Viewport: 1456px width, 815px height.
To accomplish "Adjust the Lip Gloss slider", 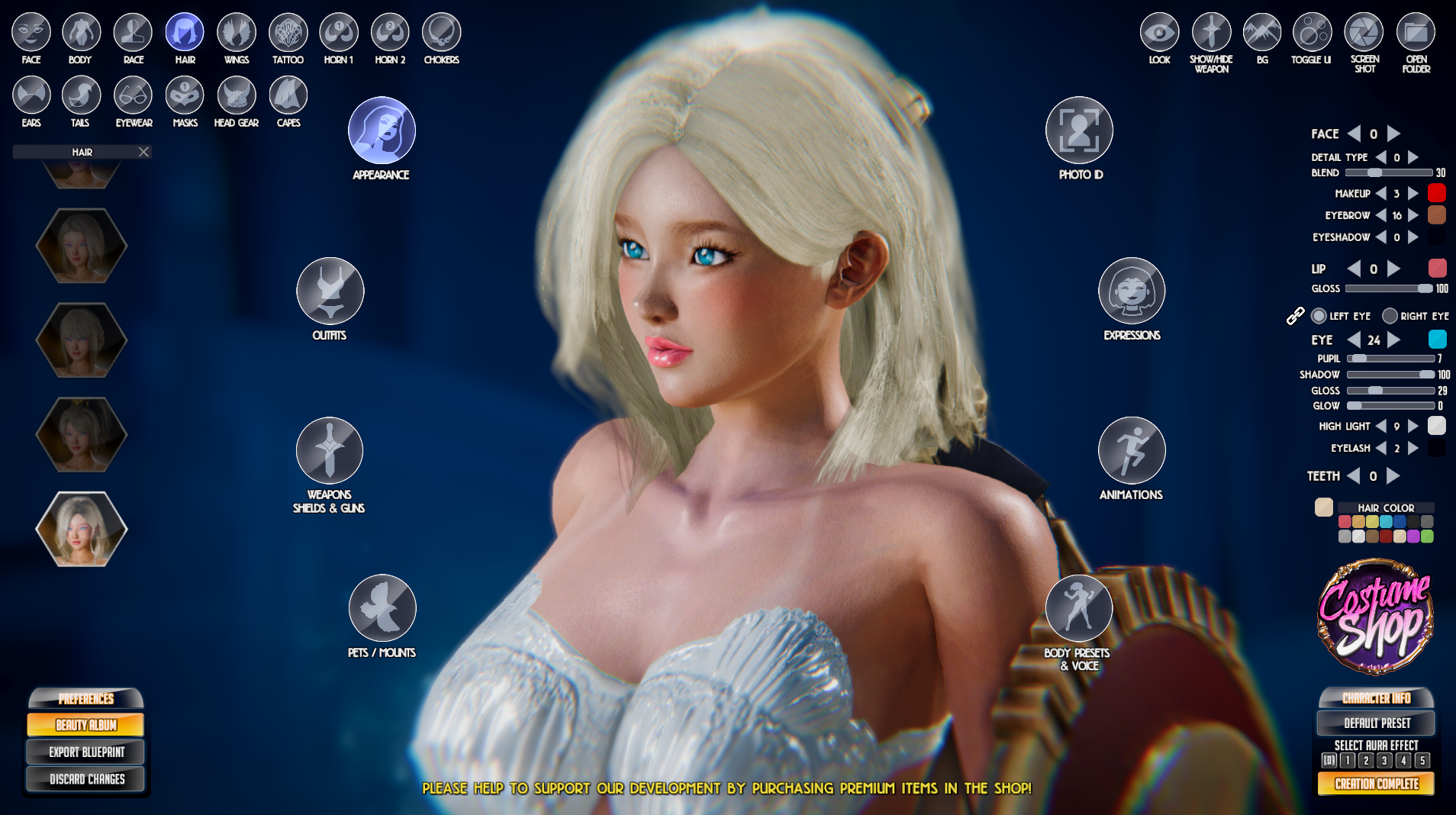I will point(1389,288).
